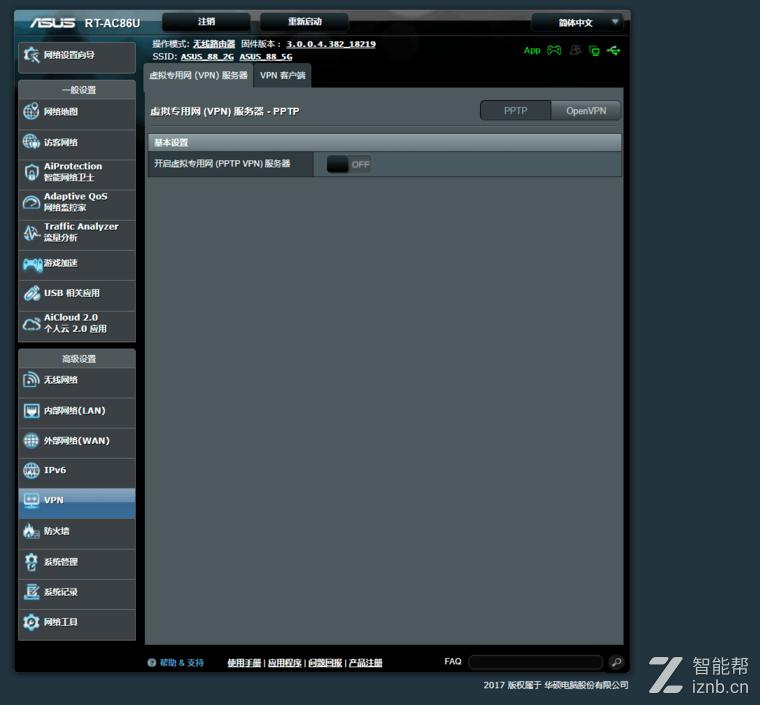
Task: Click the system administration gear icon
Action: tap(31, 562)
